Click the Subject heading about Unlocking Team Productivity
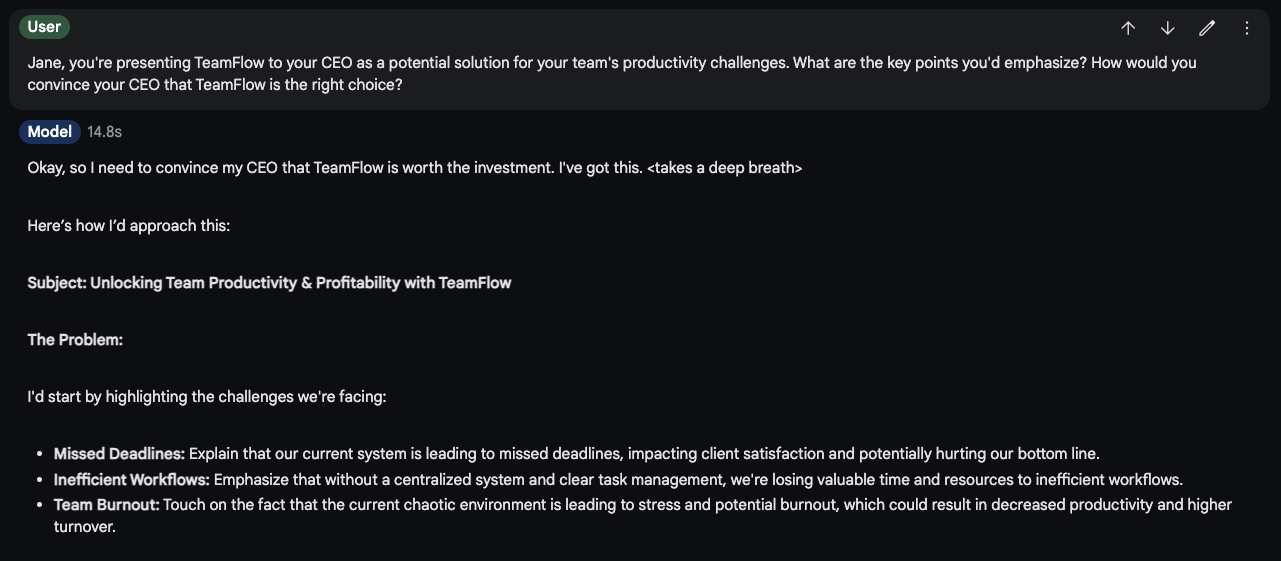This screenshot has height=561, width=1281. (269, 283)
